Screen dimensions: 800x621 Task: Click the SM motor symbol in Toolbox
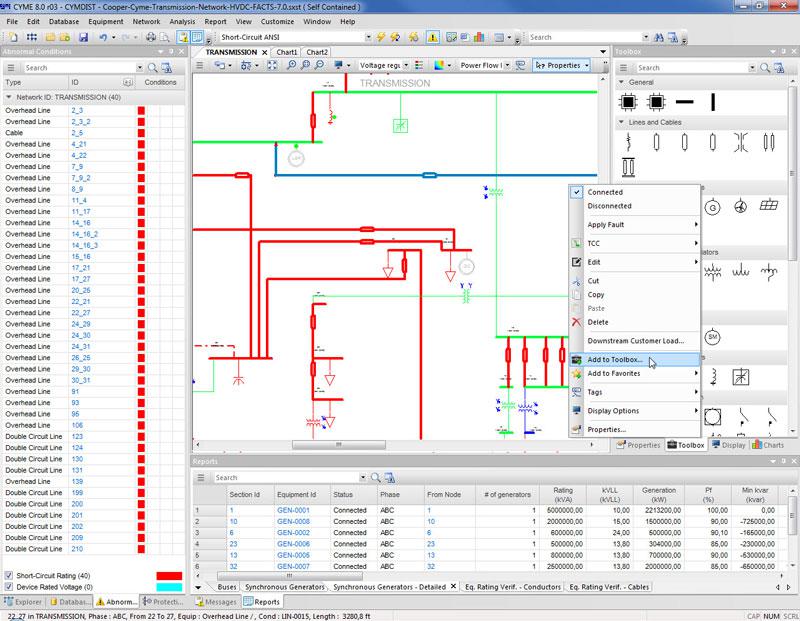[713, 336]
